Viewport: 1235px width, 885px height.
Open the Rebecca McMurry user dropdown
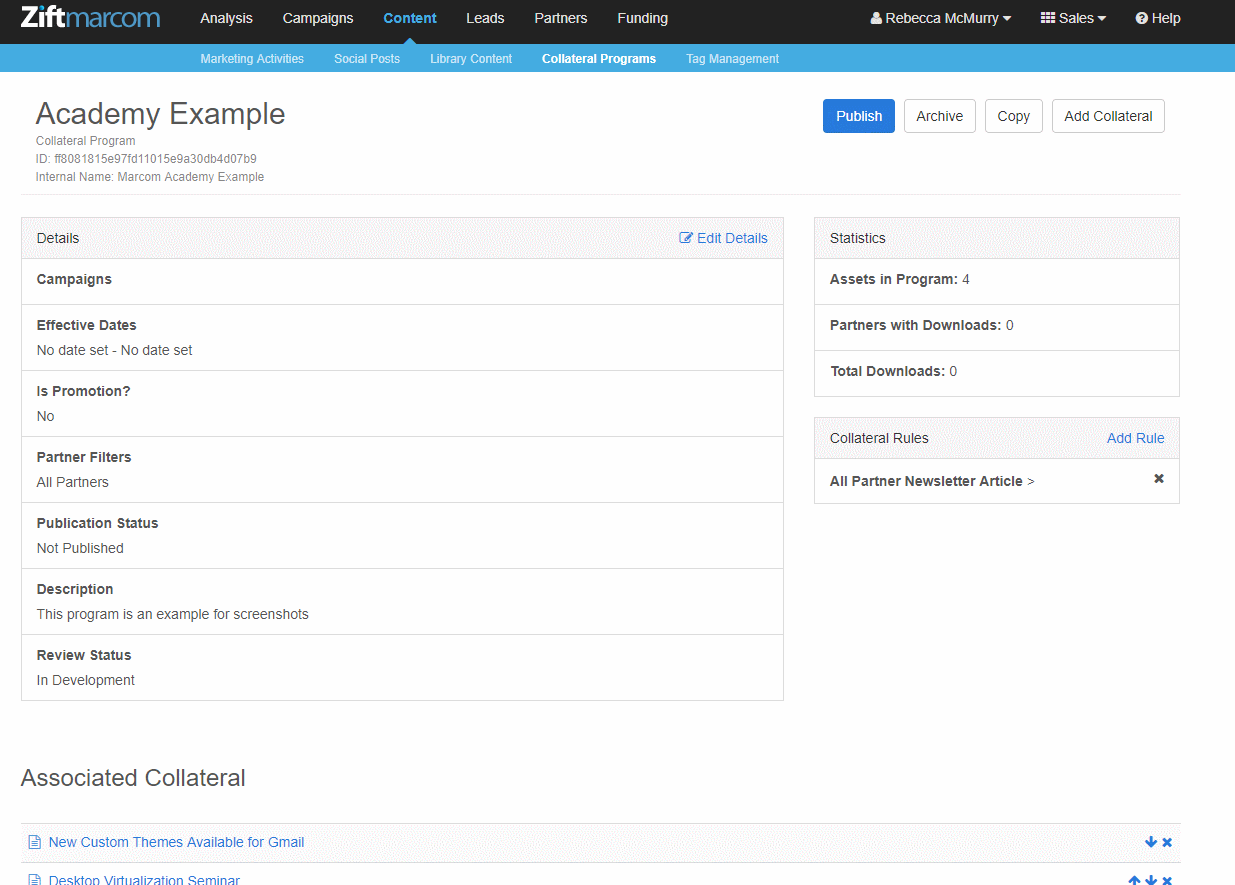941,18
